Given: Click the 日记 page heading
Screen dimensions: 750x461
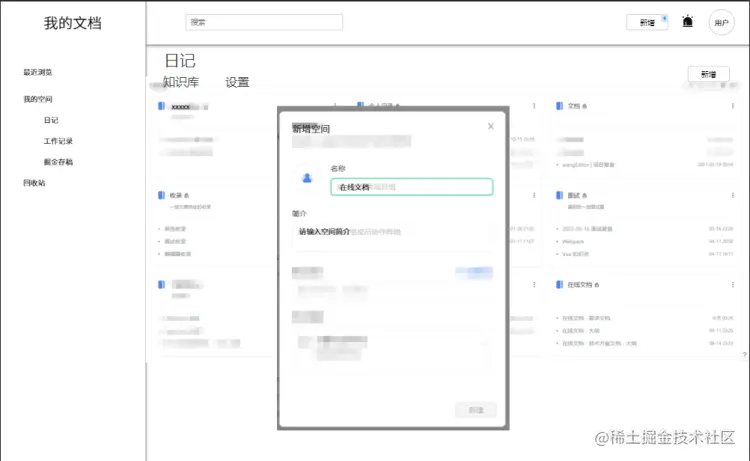Looking at the screenshot, I should [180, 61].
